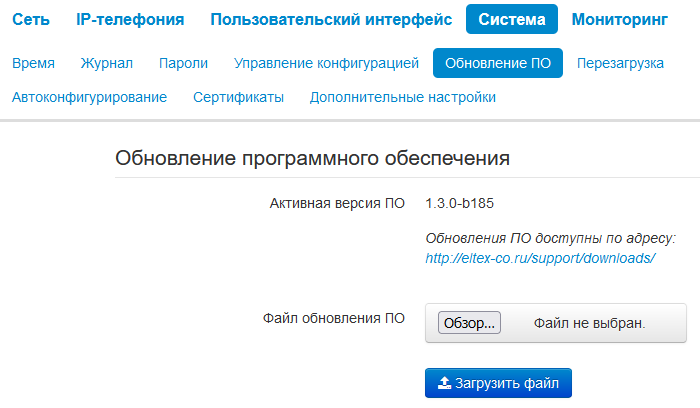Click the Обновление программного обеспечения heading
Image resolution: width=700 pixels, height=408 pixels.
(x=313, y=157)
